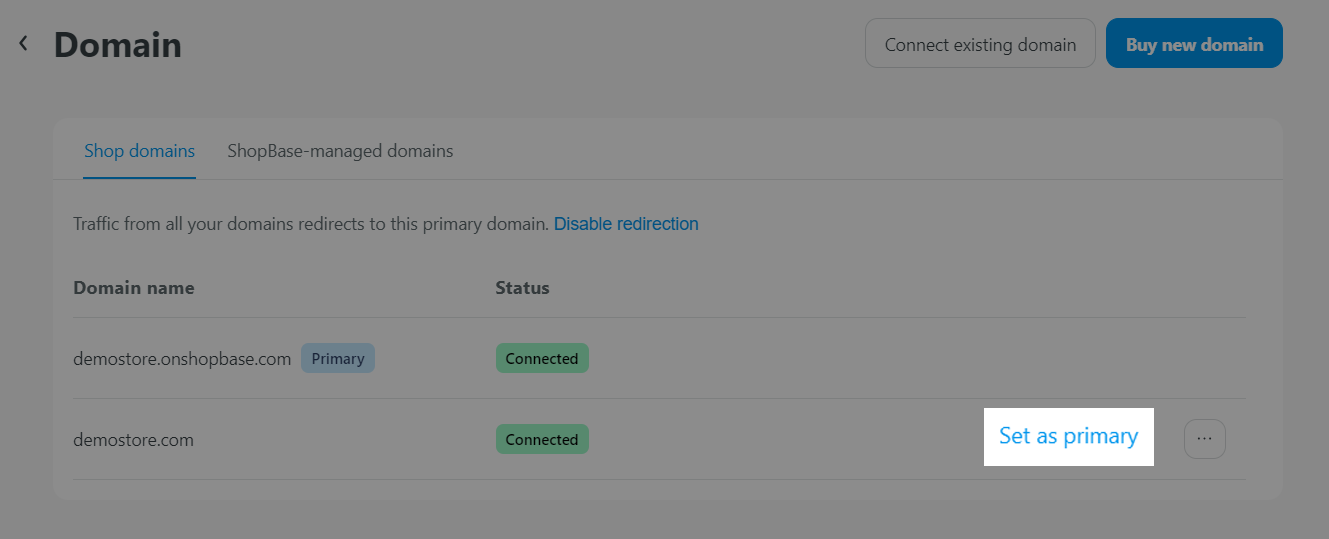Click the back arrow beside Domain
1329x539 pixels.
pos(23,44)
